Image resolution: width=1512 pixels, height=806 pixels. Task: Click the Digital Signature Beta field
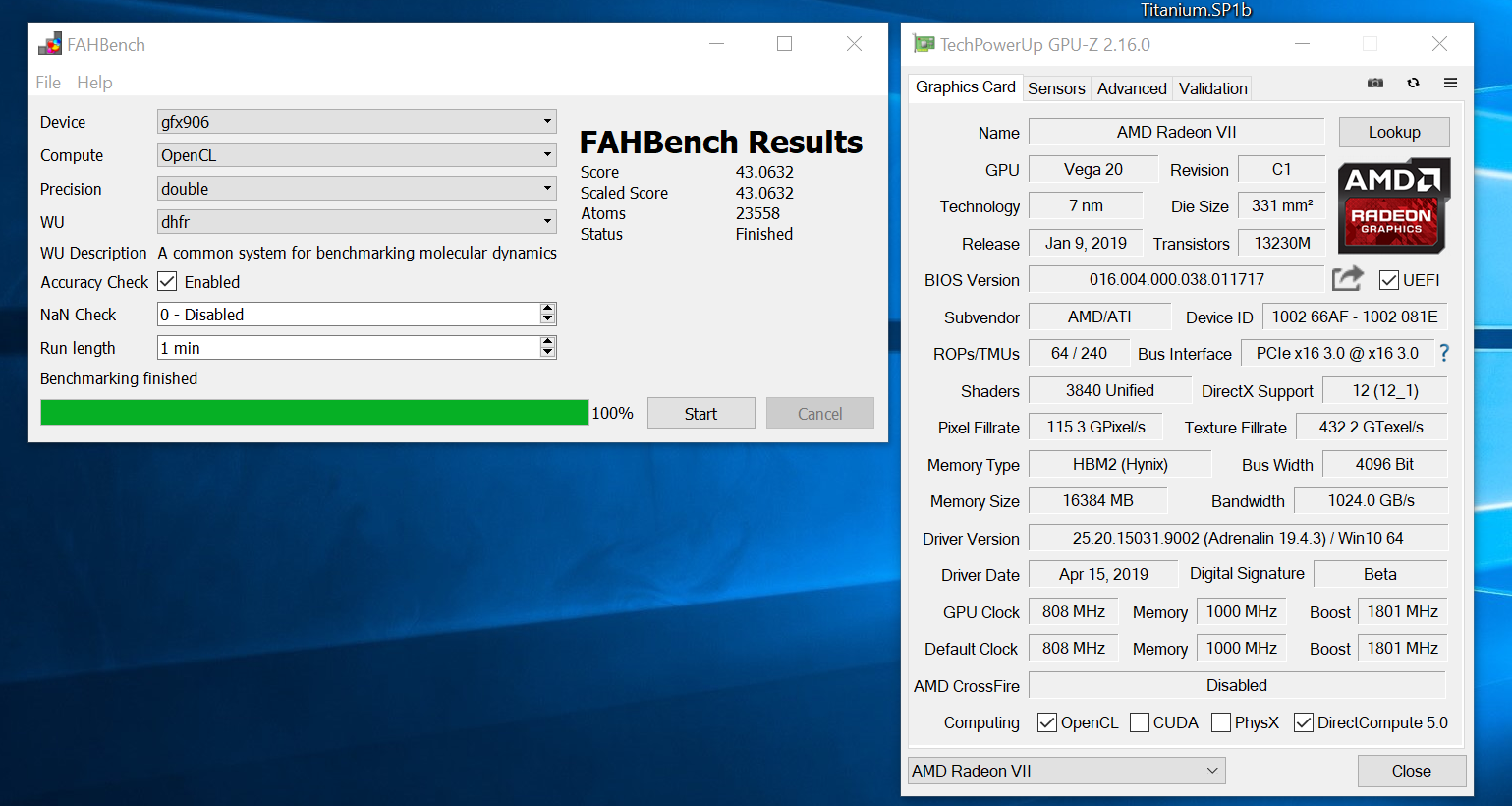tap(1380, 574)
